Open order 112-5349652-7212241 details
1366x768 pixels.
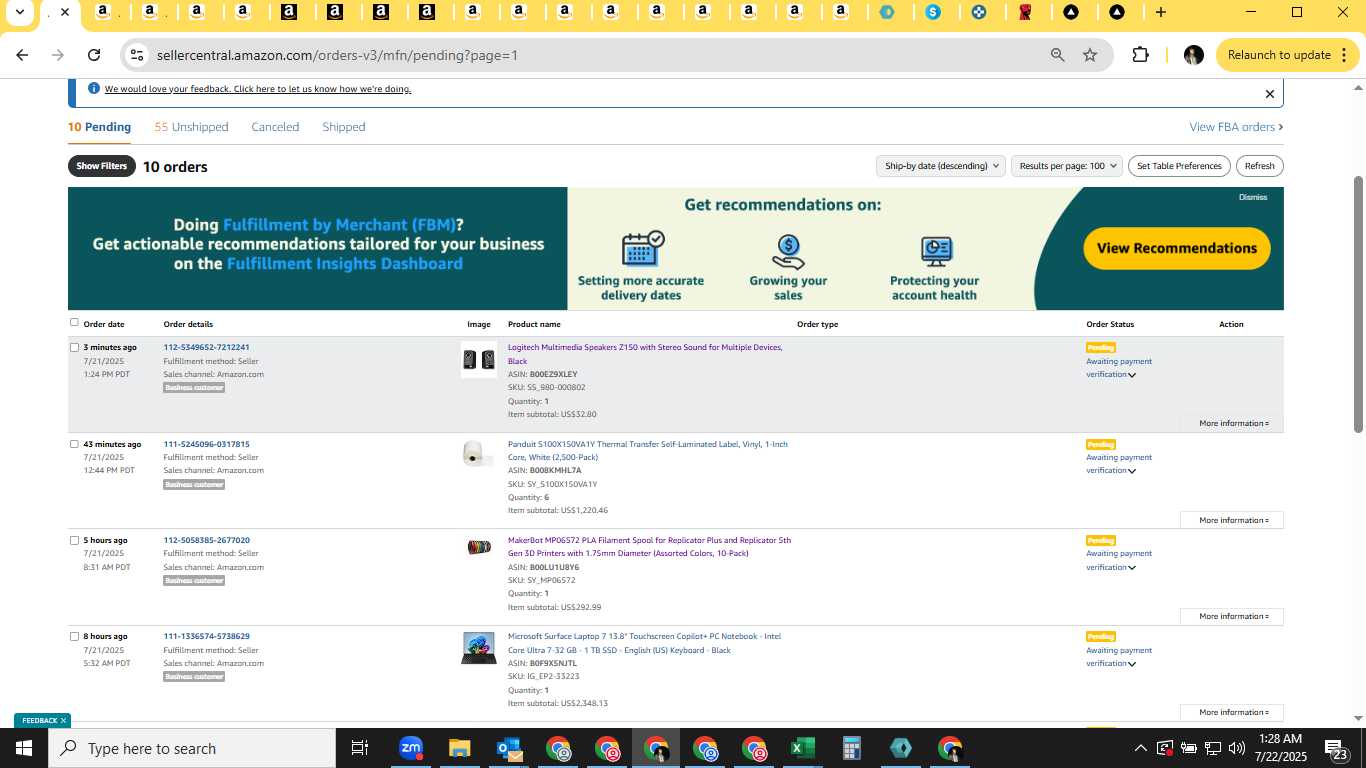click(207, 347)
